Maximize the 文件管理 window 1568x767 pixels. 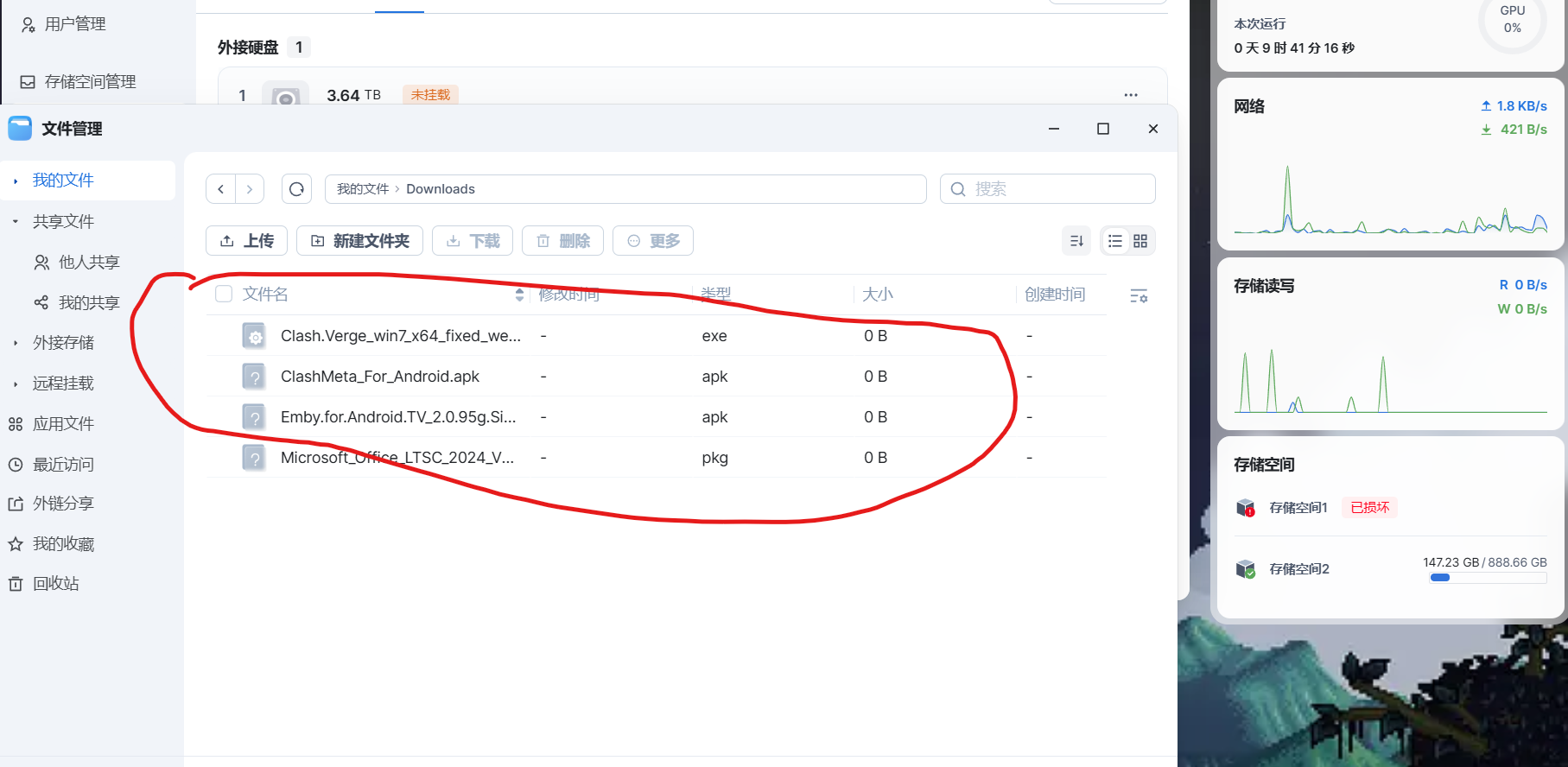[x=1103, y=129]
